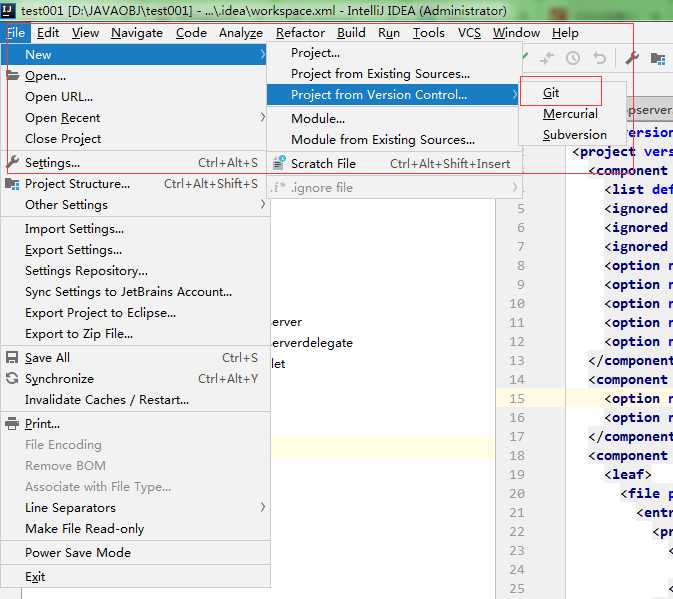
Task: Open the File menu in menu bar
Action: point(16,33)
